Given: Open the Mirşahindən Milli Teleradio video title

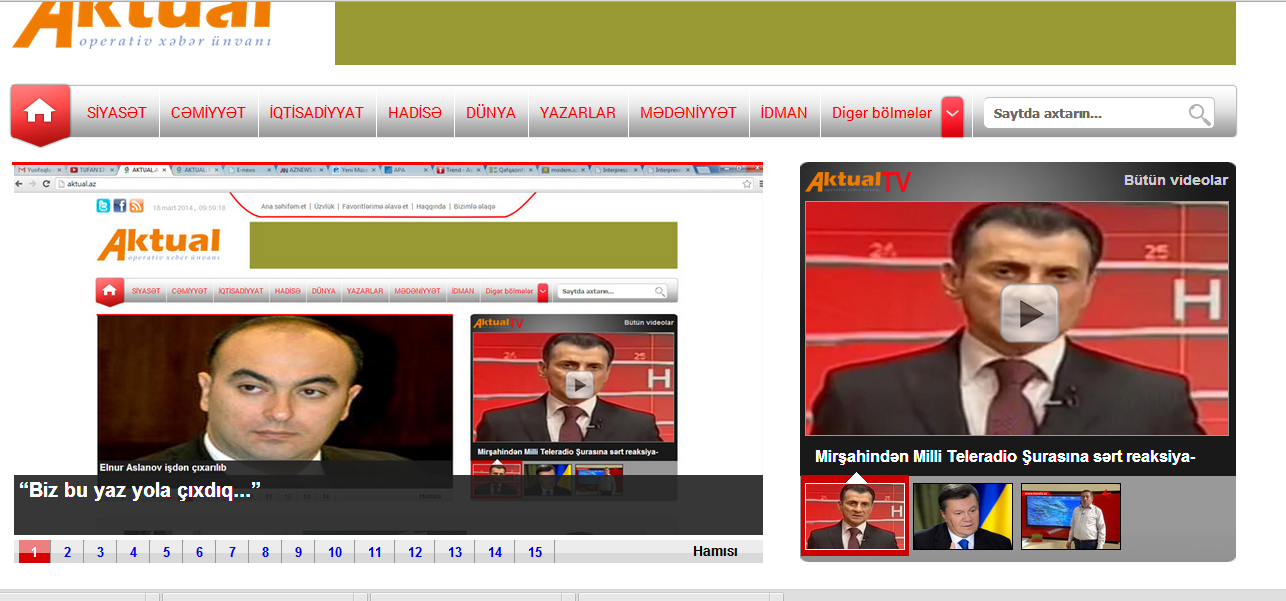Looking at the screenshot, I should tap(1005, 457).
